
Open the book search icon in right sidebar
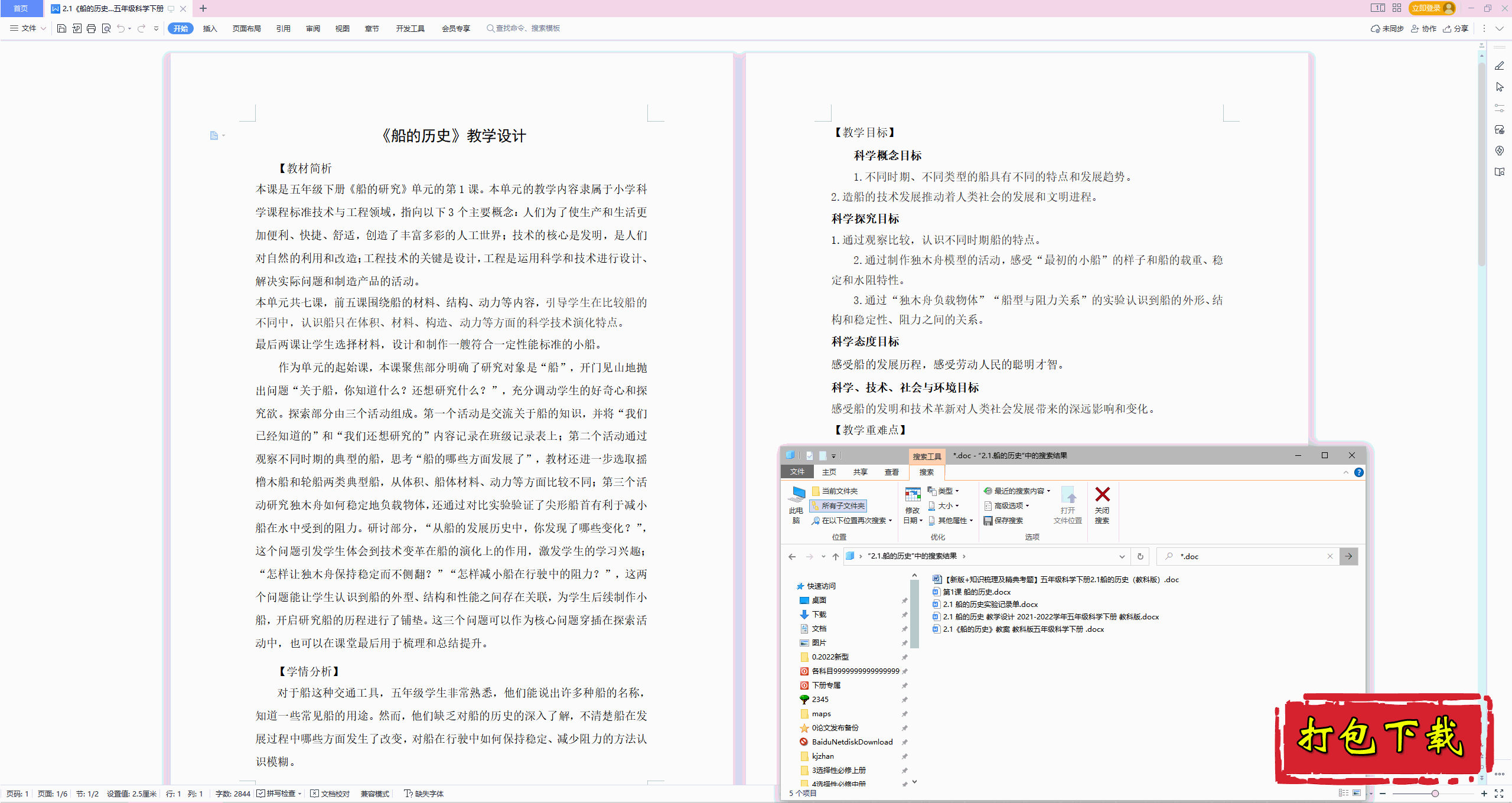click(1500, 172)
